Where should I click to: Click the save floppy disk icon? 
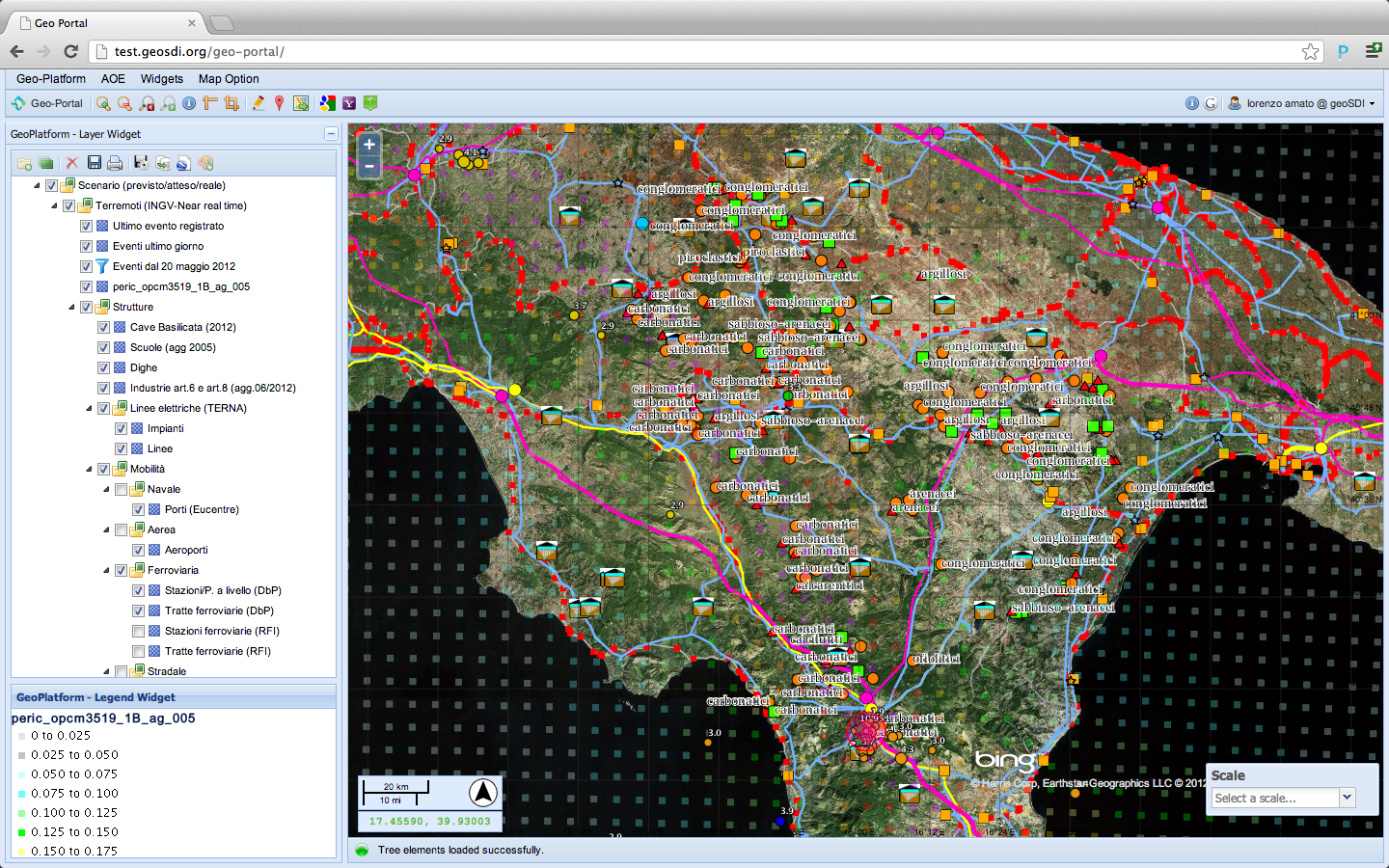pyautogui.click(x=94, y=163)
